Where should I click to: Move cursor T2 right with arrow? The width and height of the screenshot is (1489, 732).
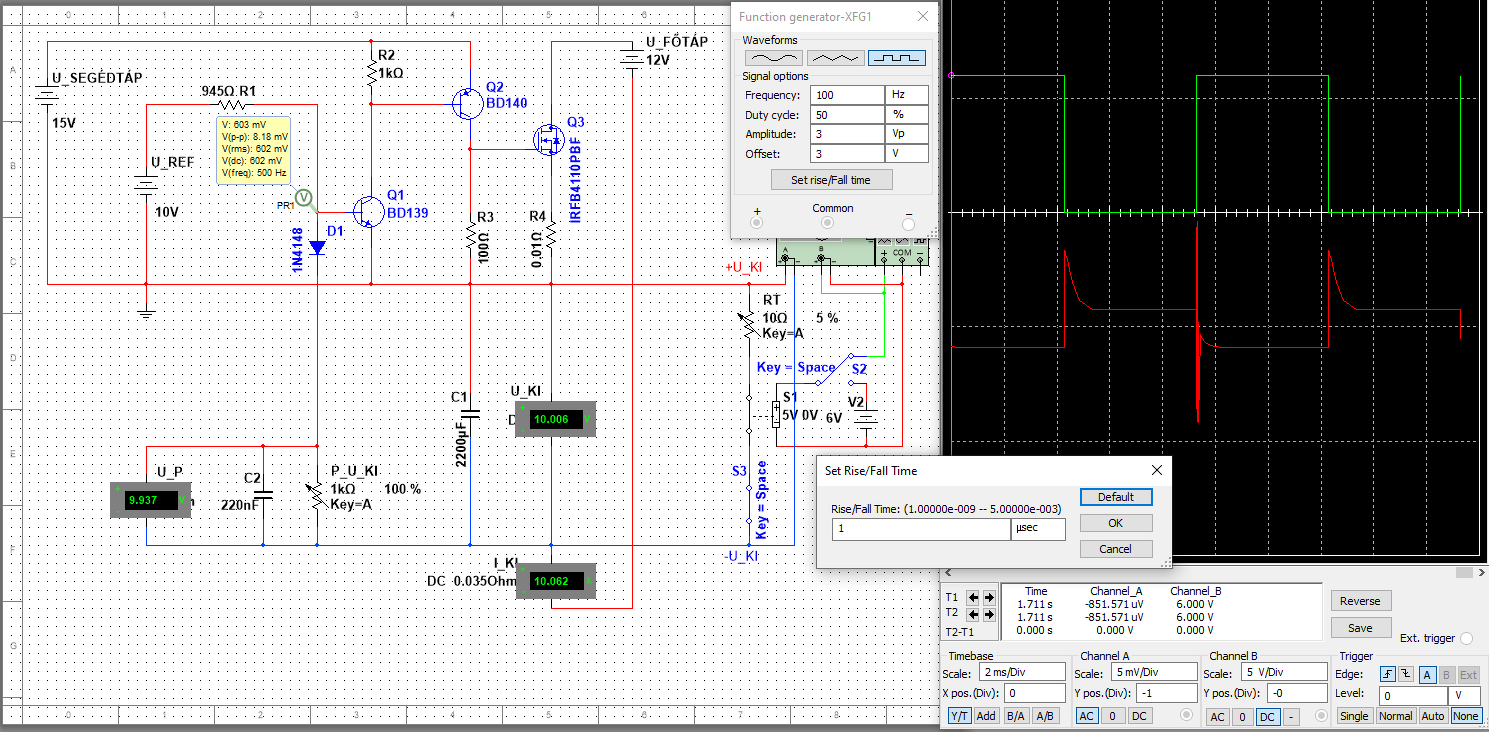[x=989, y=613]
